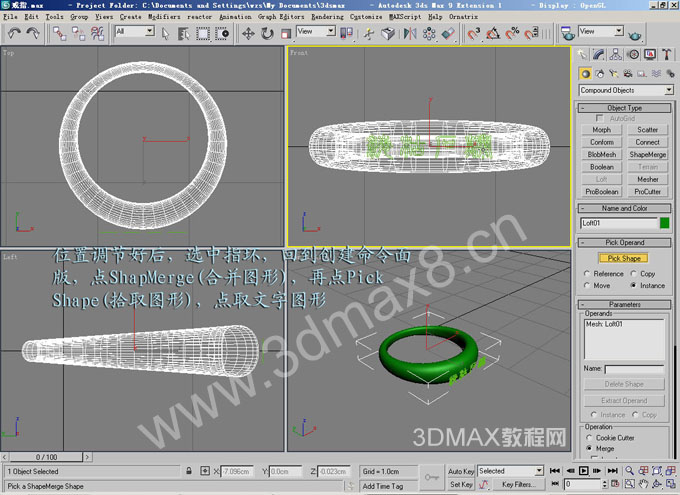Image resolution: width=680 pixels, height=495 pixels.
Task: Toggle the 3D Snaps icon
Action: coord(474,33)
